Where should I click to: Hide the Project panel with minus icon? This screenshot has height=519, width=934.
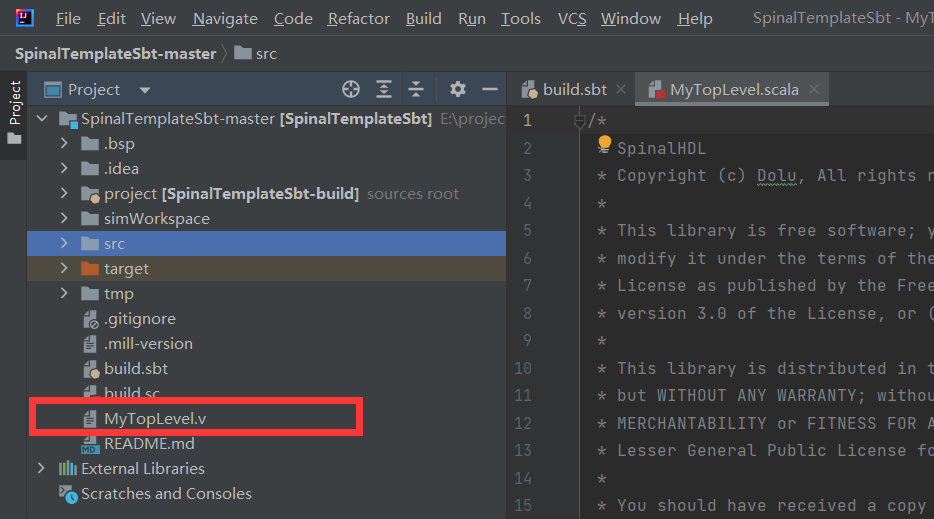(490, 89)
